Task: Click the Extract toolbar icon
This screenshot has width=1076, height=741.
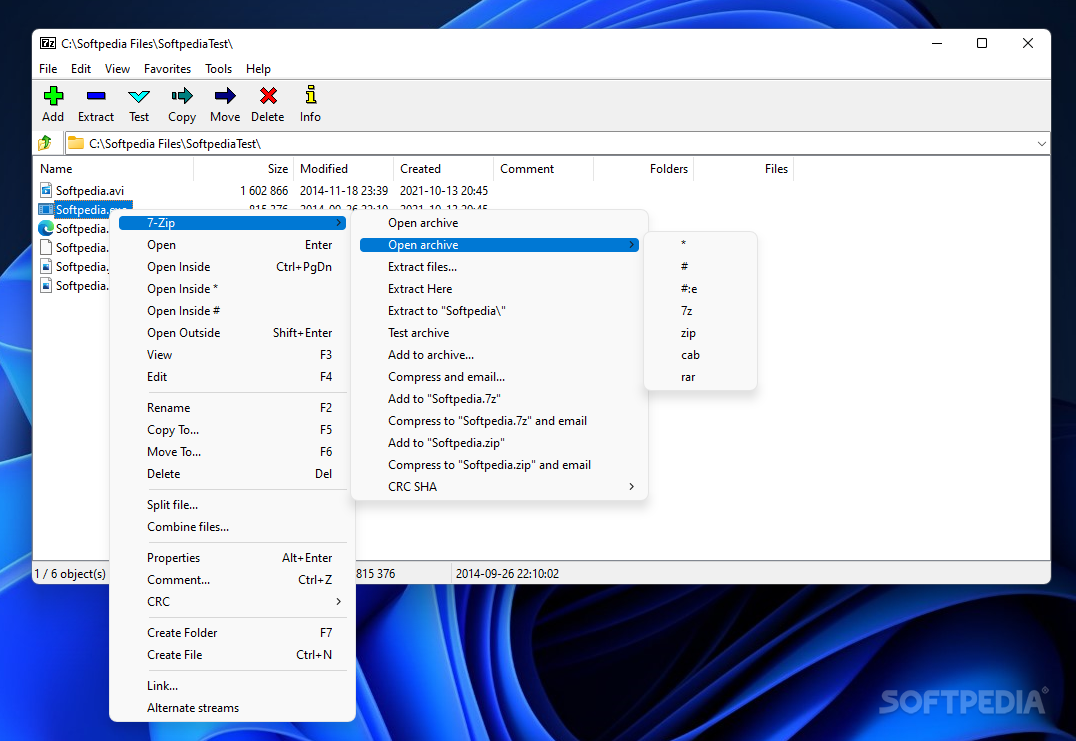Action: pyautogui.click(x=96, y=95)
